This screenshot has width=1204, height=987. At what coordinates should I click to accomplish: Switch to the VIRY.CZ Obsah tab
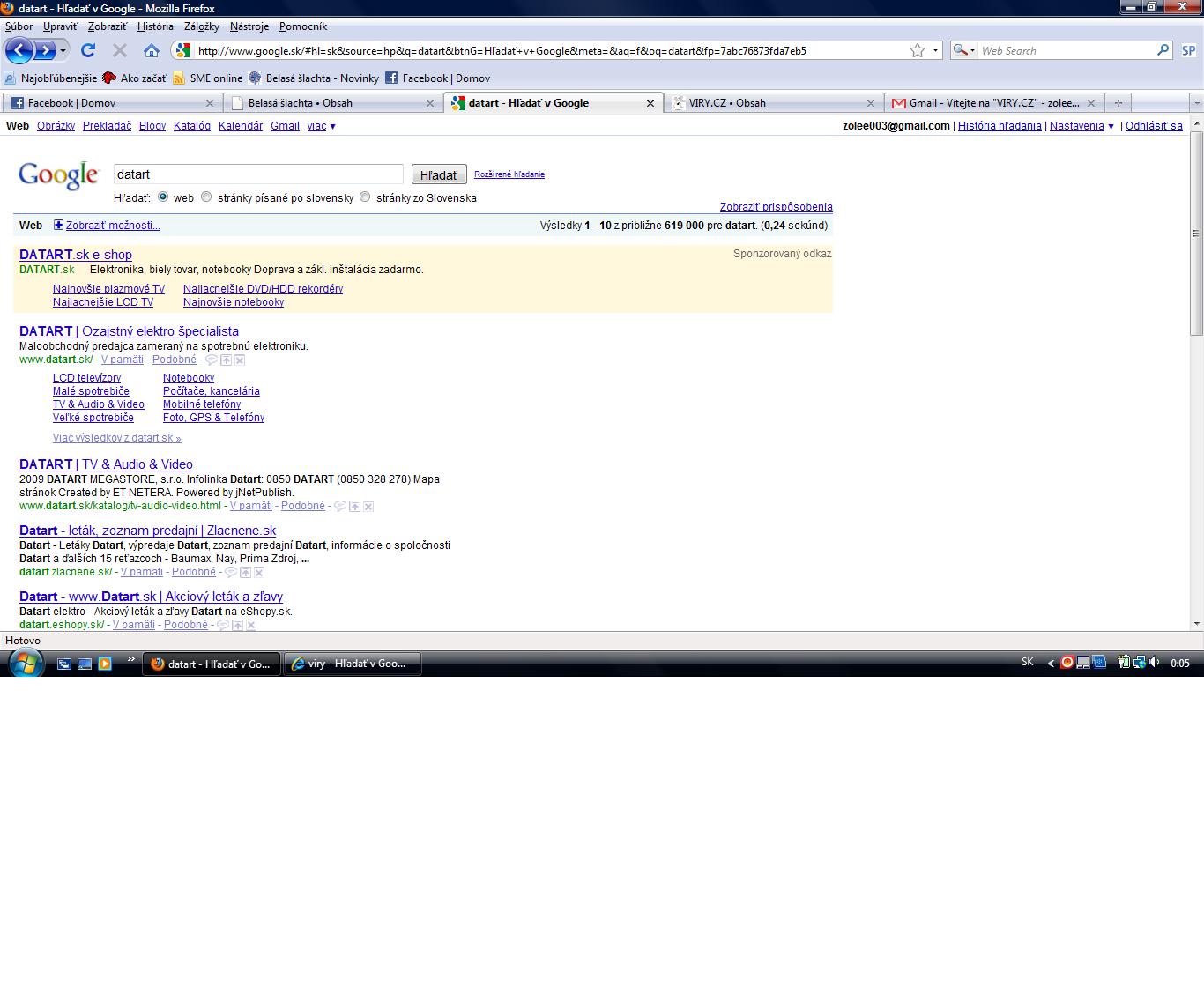pos(767,103)
